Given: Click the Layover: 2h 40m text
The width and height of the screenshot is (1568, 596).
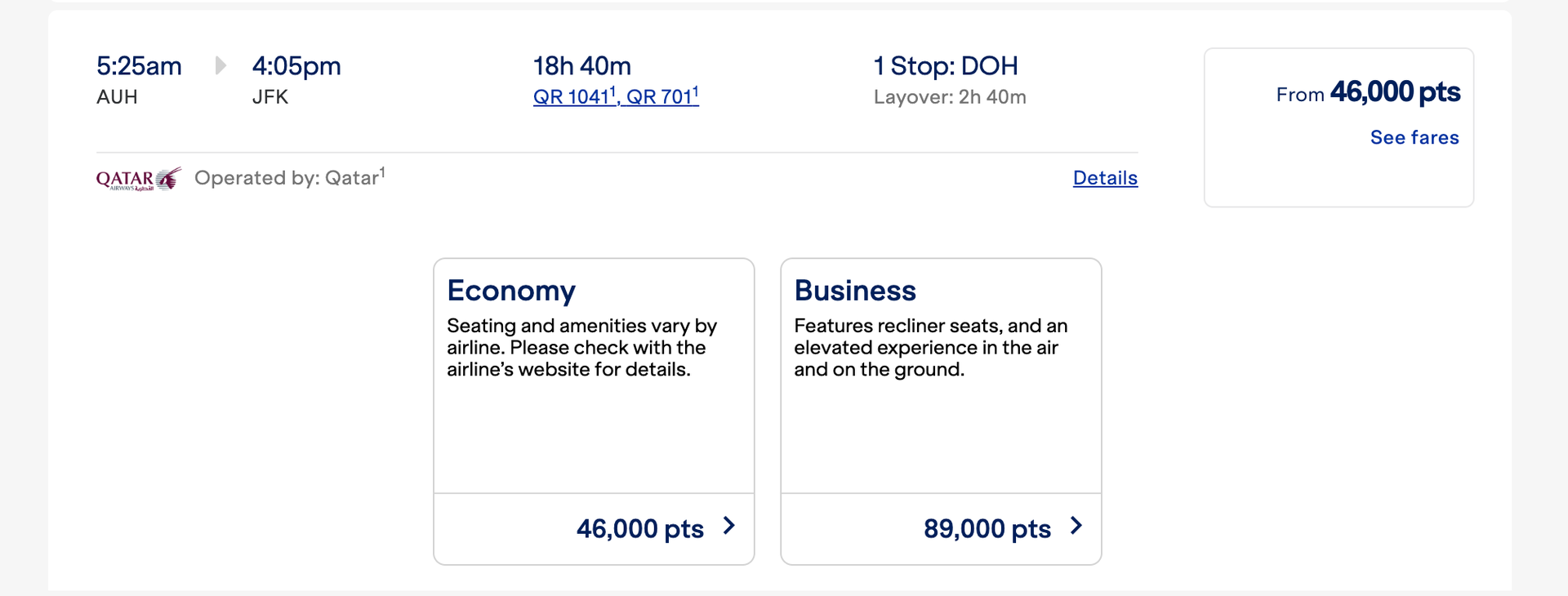Looking at the screenshot, I should click(950, 96).
